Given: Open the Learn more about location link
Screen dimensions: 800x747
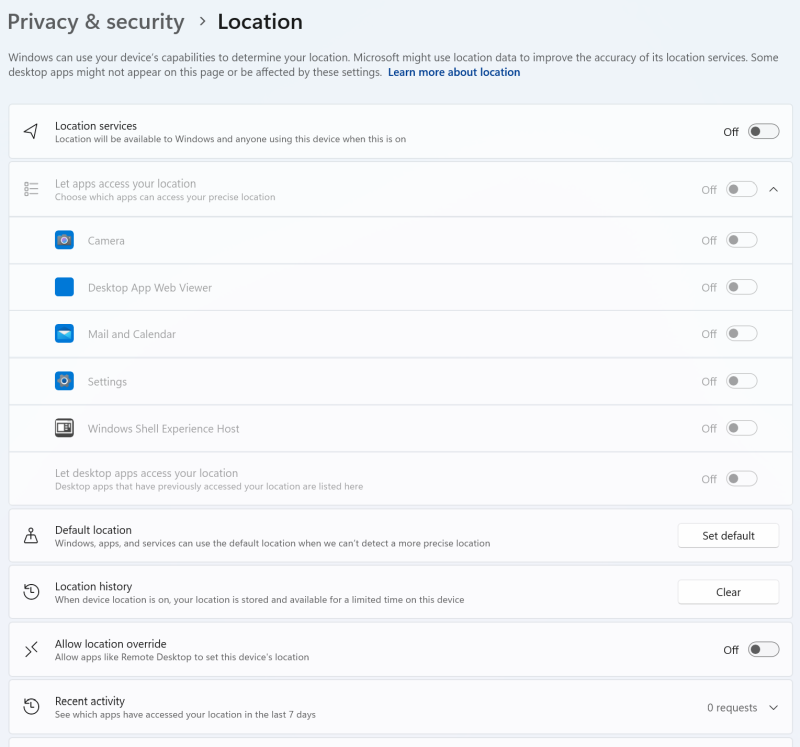Looking at the screenshot, I should tap(454, 72).
